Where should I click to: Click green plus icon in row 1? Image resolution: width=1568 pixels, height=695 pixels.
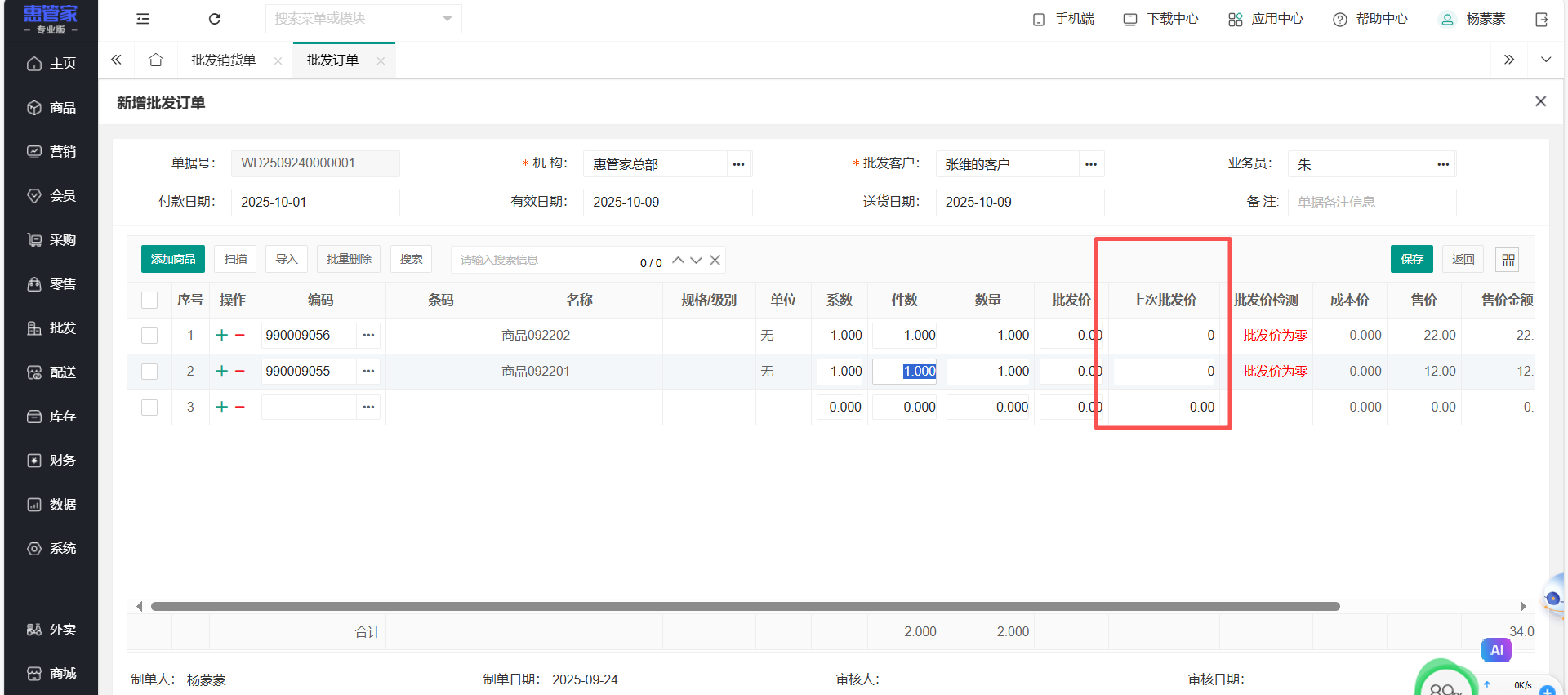coord(221,335)
